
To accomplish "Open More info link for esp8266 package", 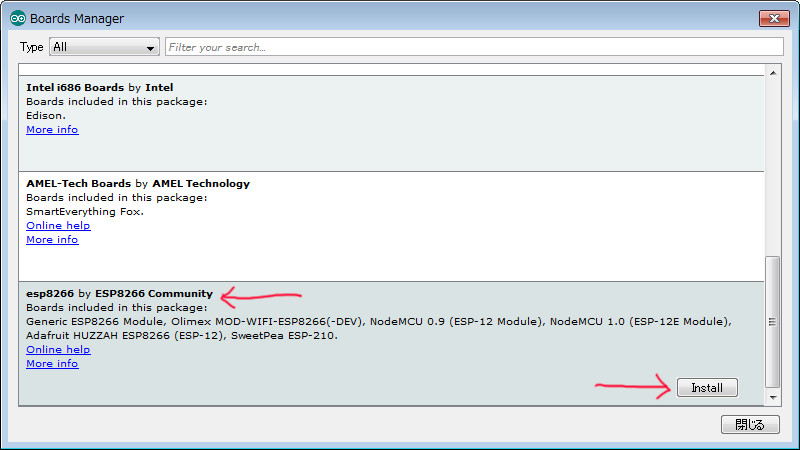I will tap(52, 364).
